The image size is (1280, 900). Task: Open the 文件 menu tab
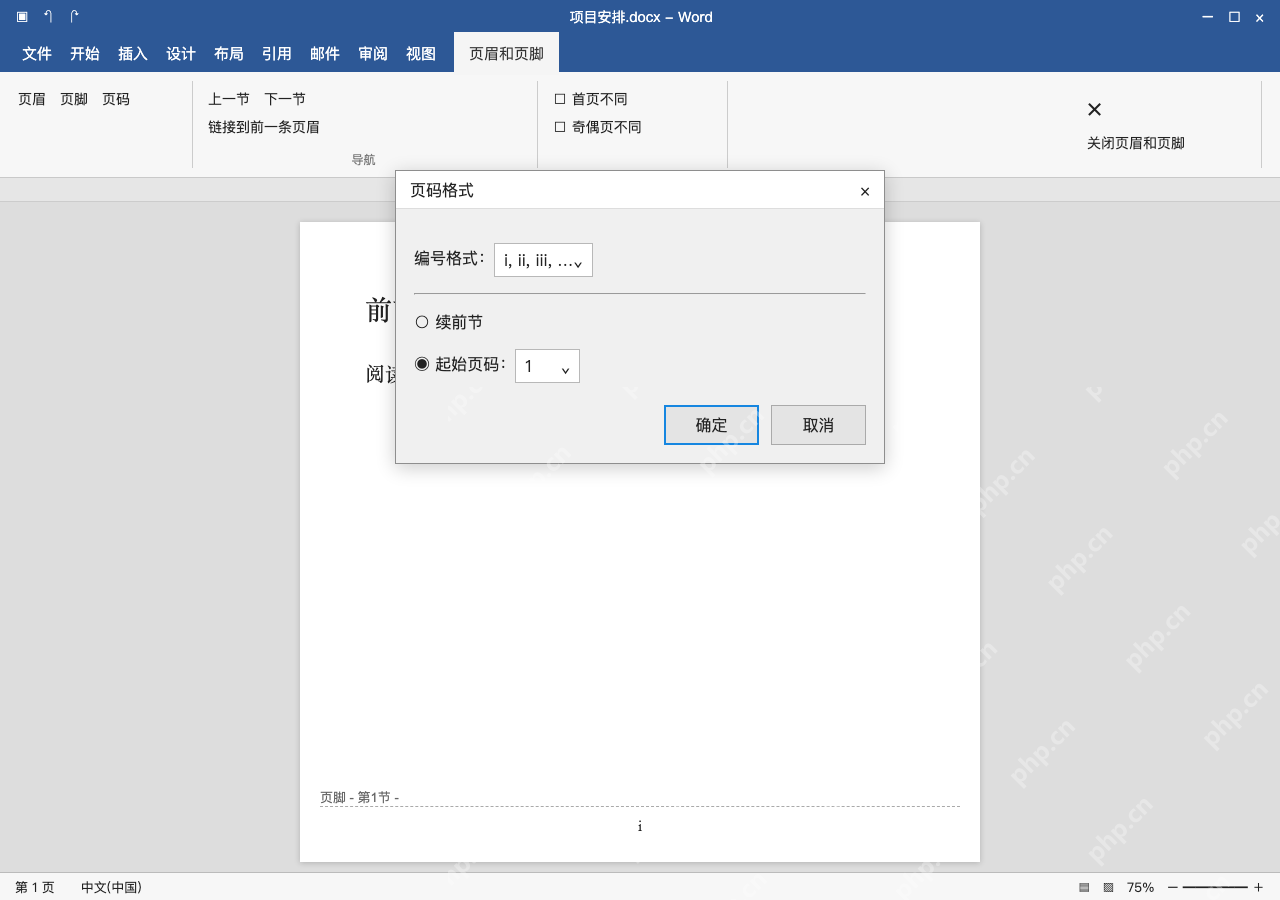[37, 54]
